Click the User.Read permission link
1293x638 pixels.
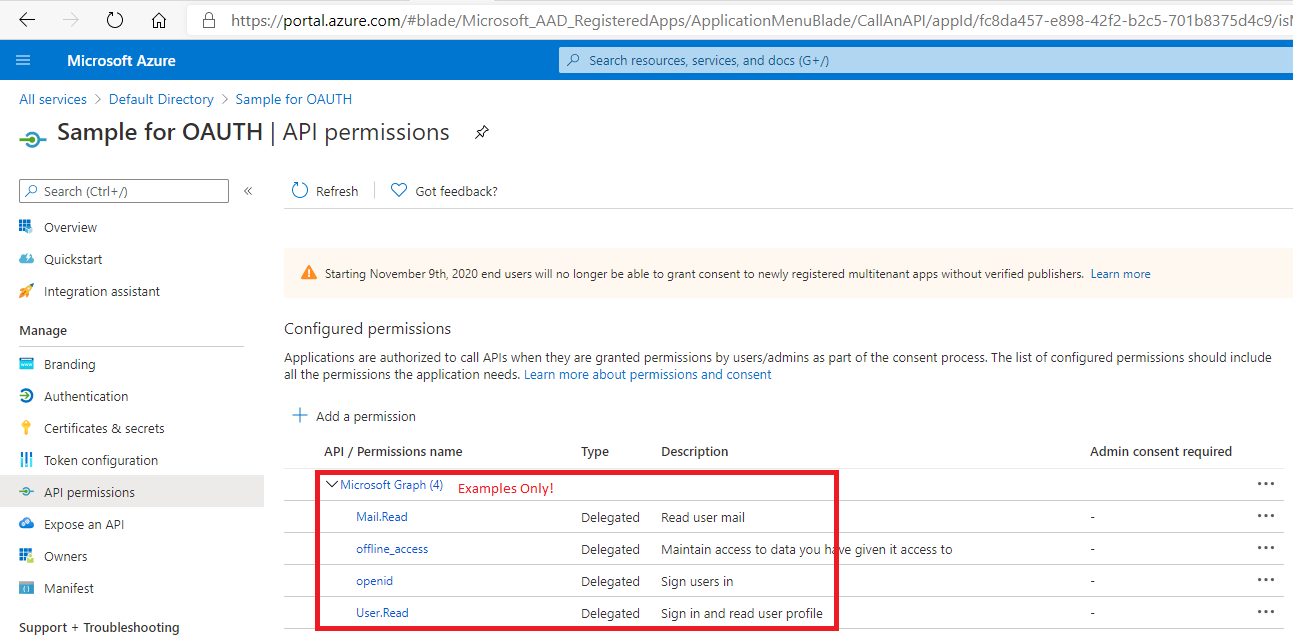tap(382, 613)
